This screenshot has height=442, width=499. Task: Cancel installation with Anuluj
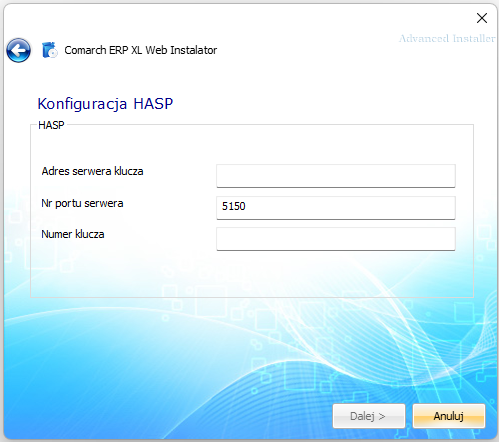click(x=449, y=416)
